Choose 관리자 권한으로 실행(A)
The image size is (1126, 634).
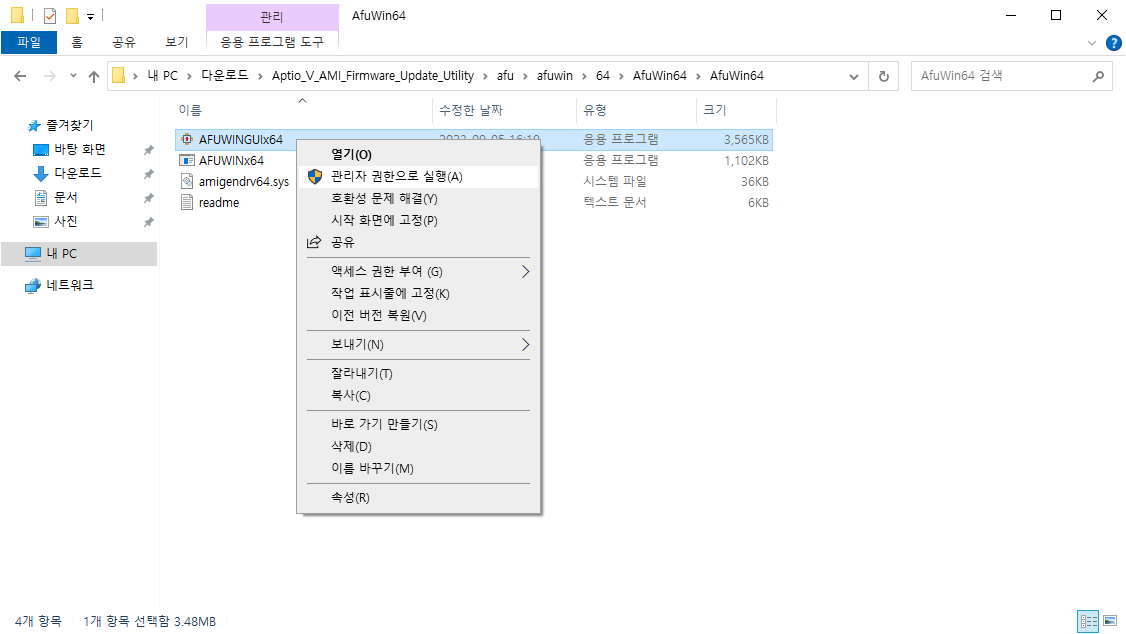419,177
